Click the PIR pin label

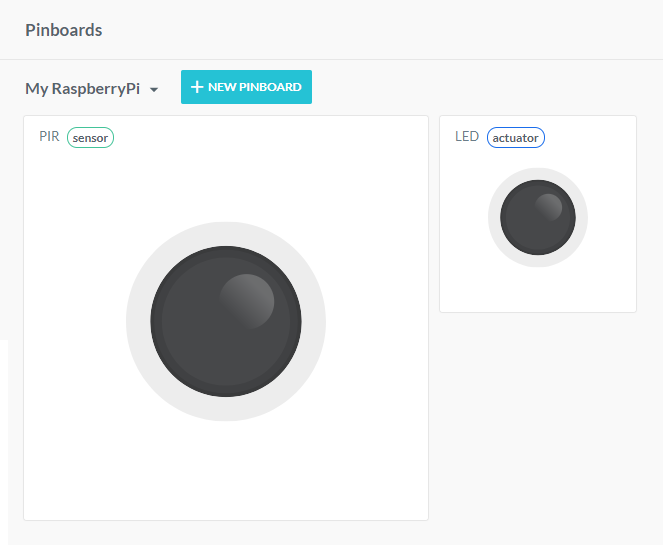[49, 137]
